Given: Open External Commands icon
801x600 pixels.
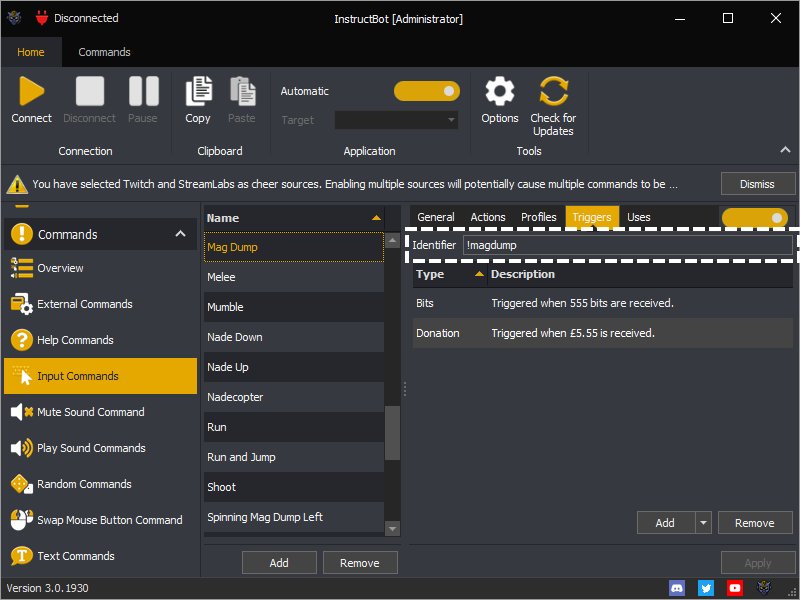Looking at the screenshot, I should (21, 304).
